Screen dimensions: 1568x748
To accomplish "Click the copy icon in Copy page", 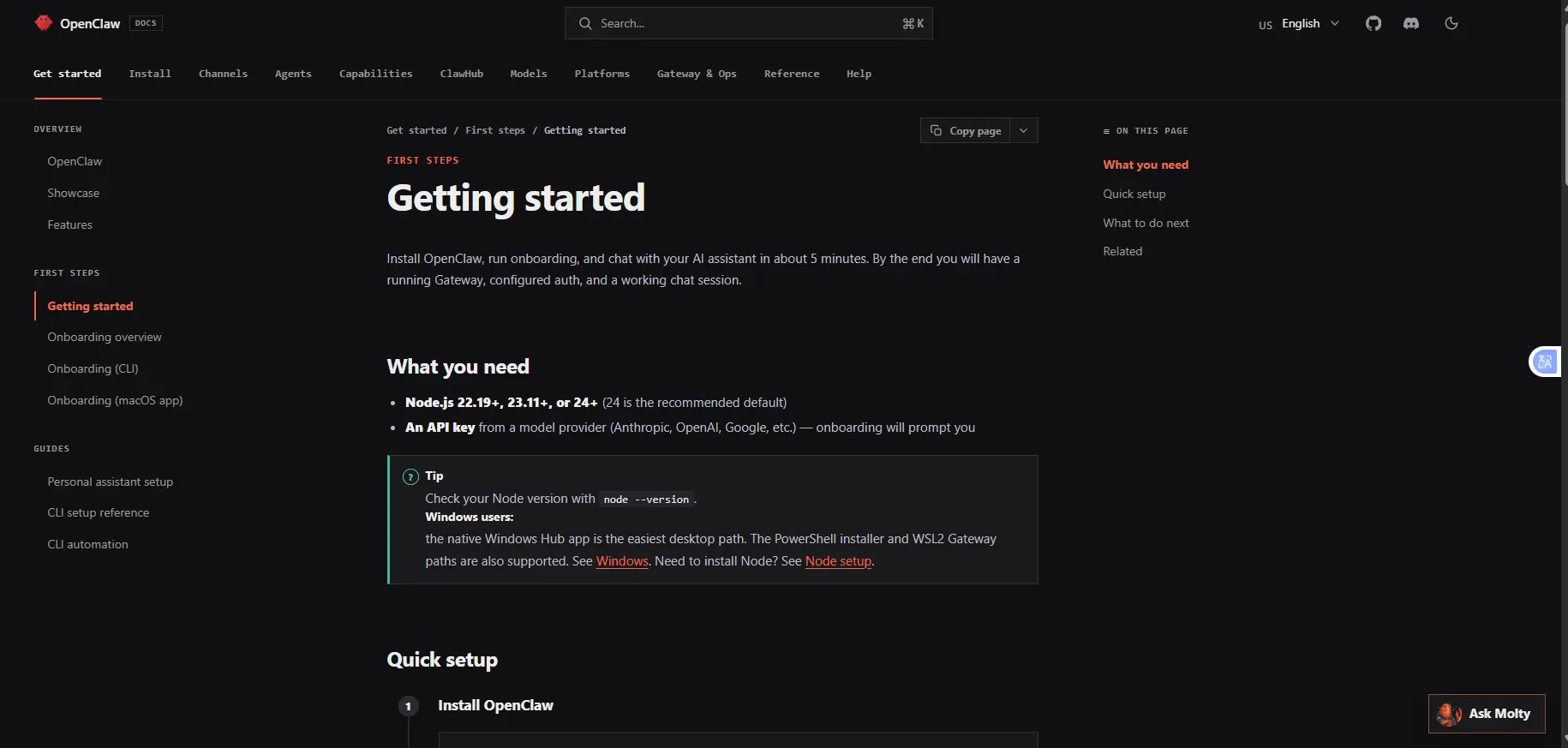I will (936, 130).
